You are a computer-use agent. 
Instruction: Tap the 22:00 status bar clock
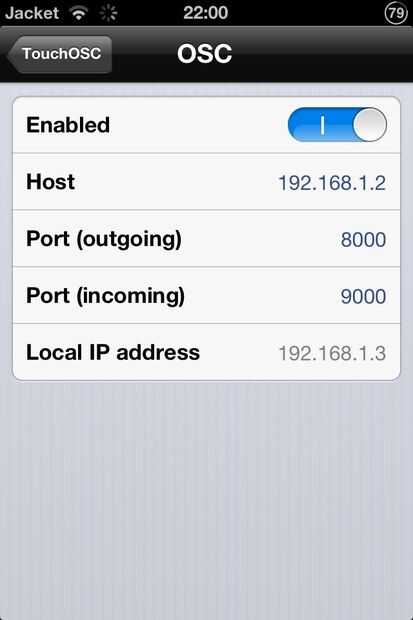point(206,13)
